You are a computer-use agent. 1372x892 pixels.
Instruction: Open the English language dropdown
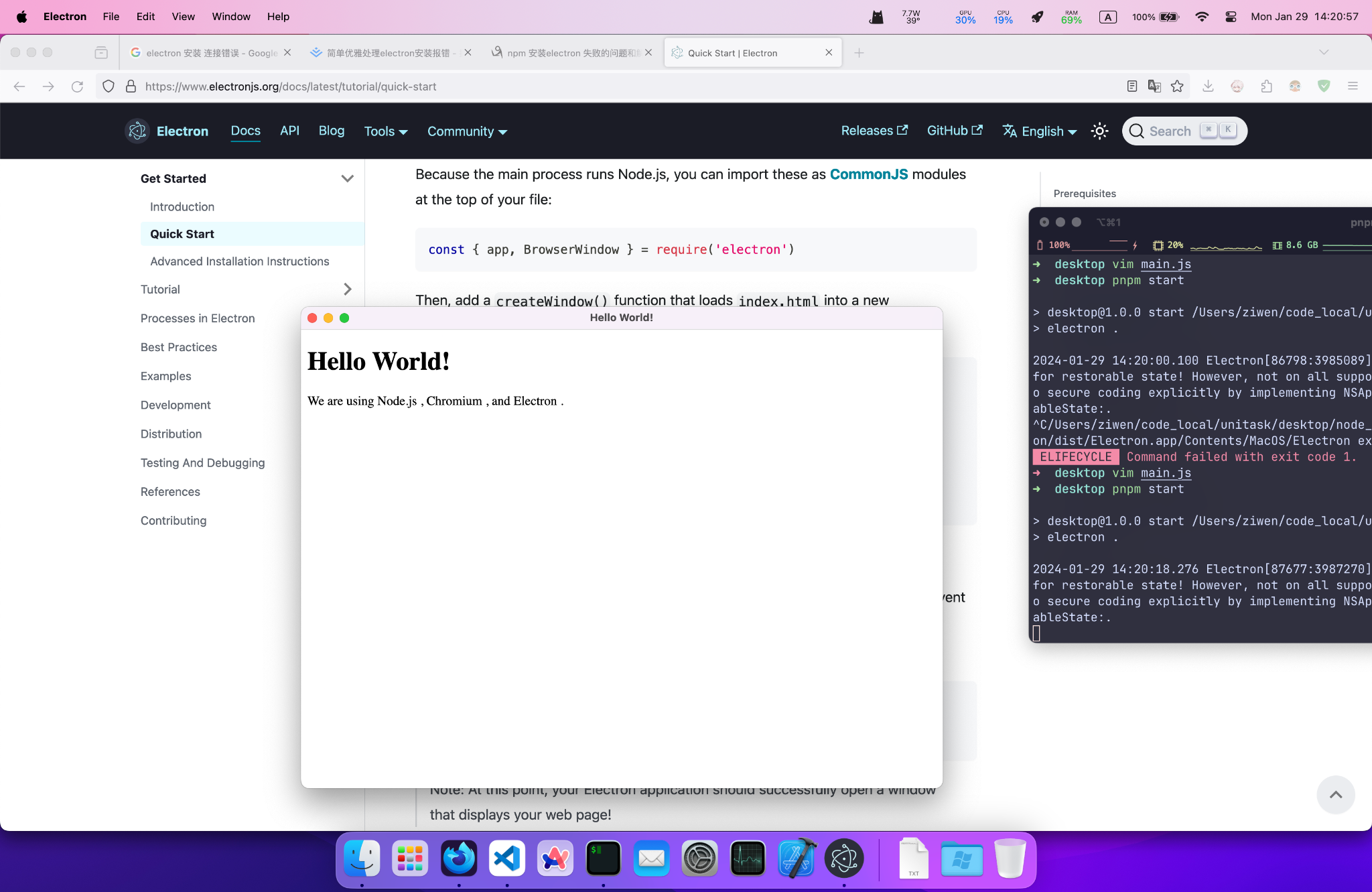1038,131
